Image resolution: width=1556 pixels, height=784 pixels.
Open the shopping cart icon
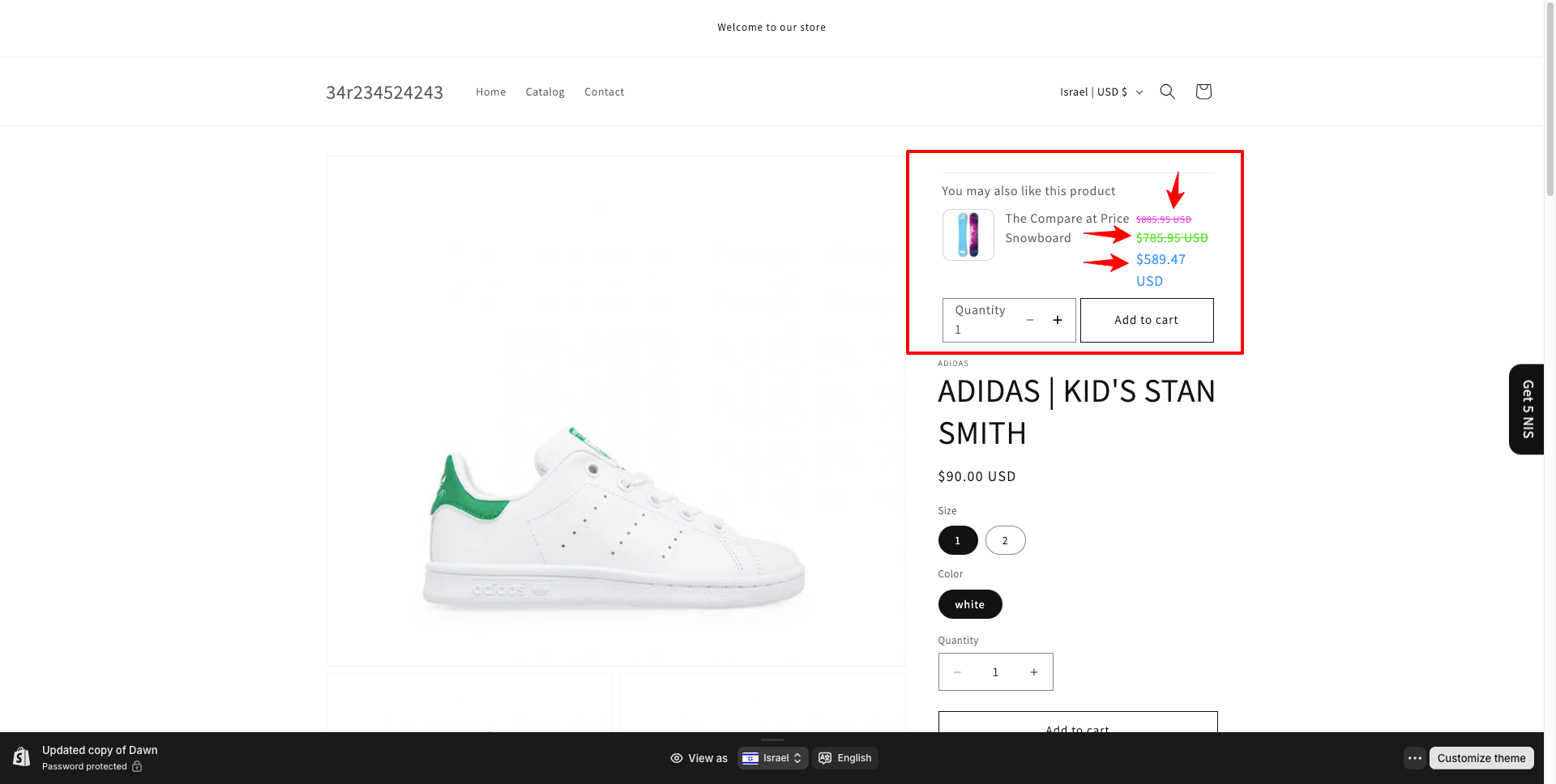tap(1203, 92)
